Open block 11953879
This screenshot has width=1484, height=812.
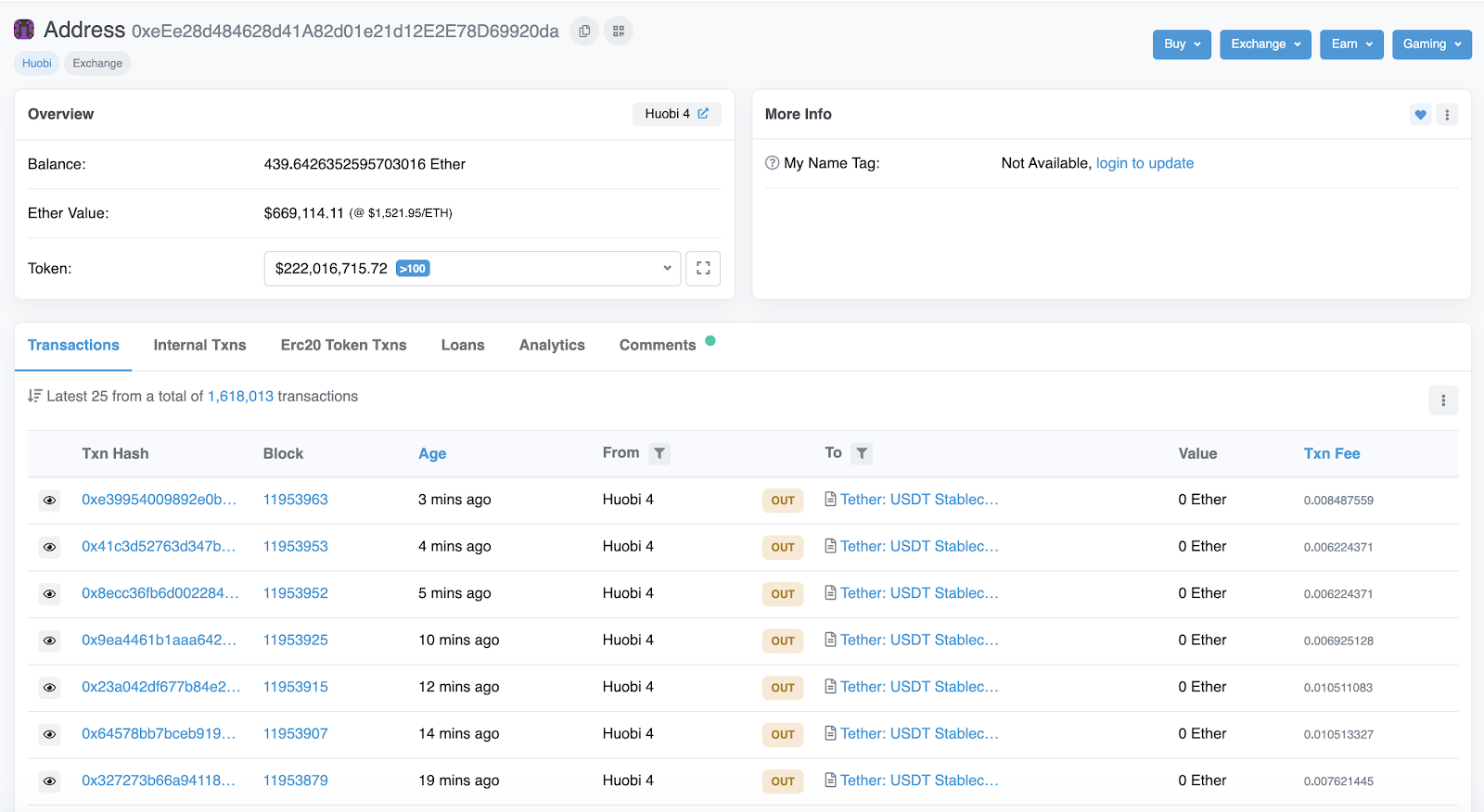tap(296, 780)
